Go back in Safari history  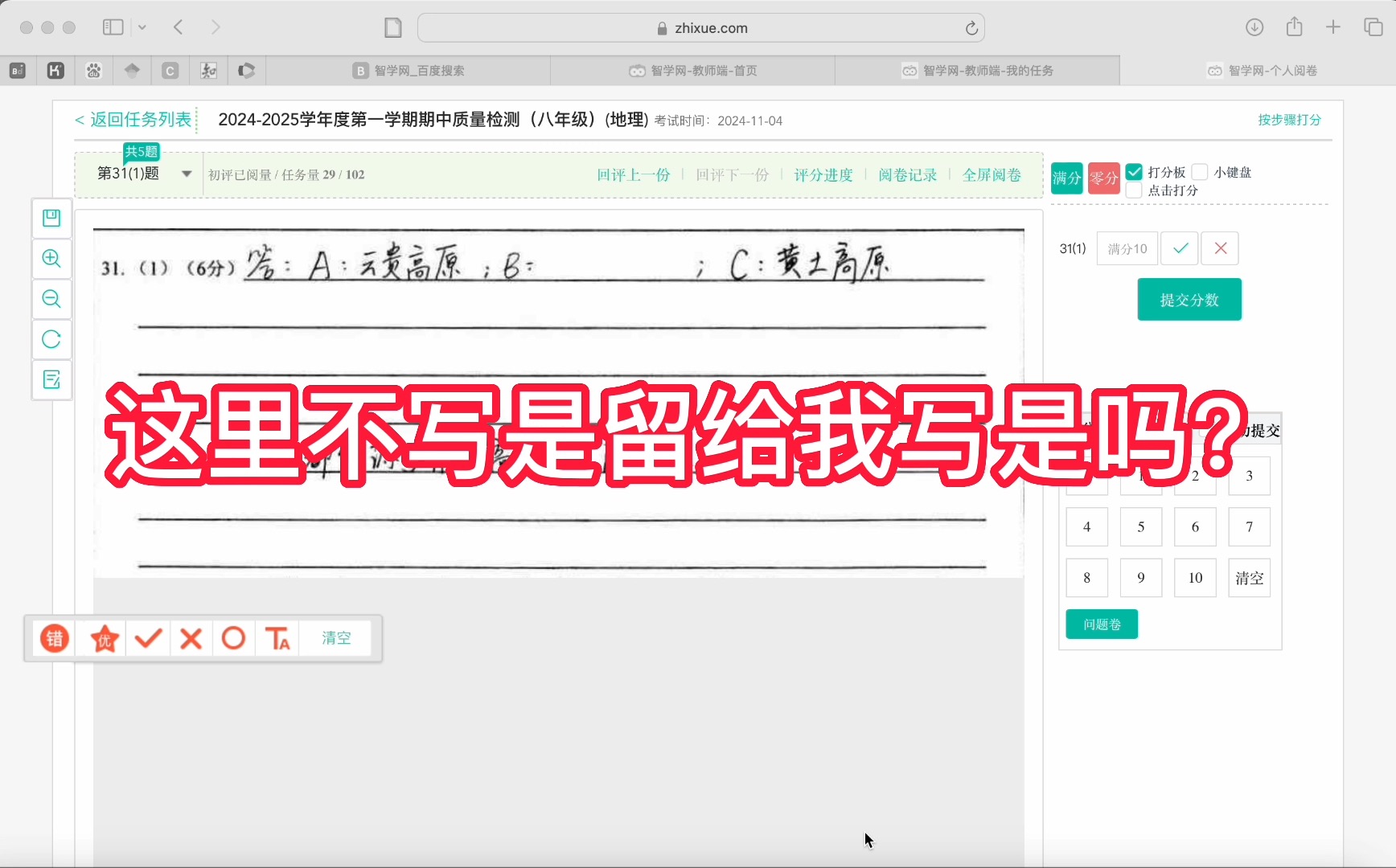pos(179,27)
